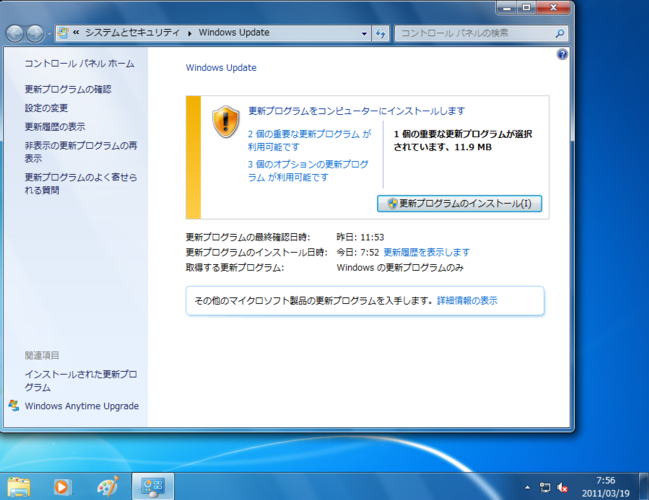This screenshot has width=649, height=500.
Task: Open 設定の変更 in sidebar
Action: [x=46, y=108]
